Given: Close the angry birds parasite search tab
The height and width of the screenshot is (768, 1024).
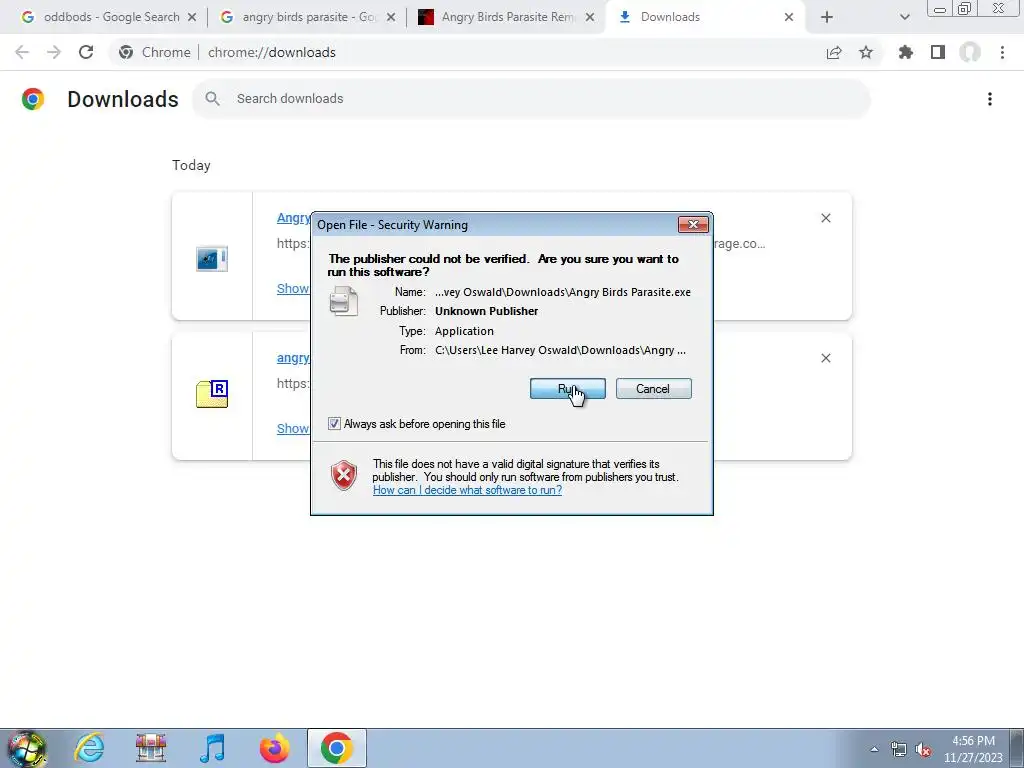Looking at the screenshot, I should click(391, 17).
